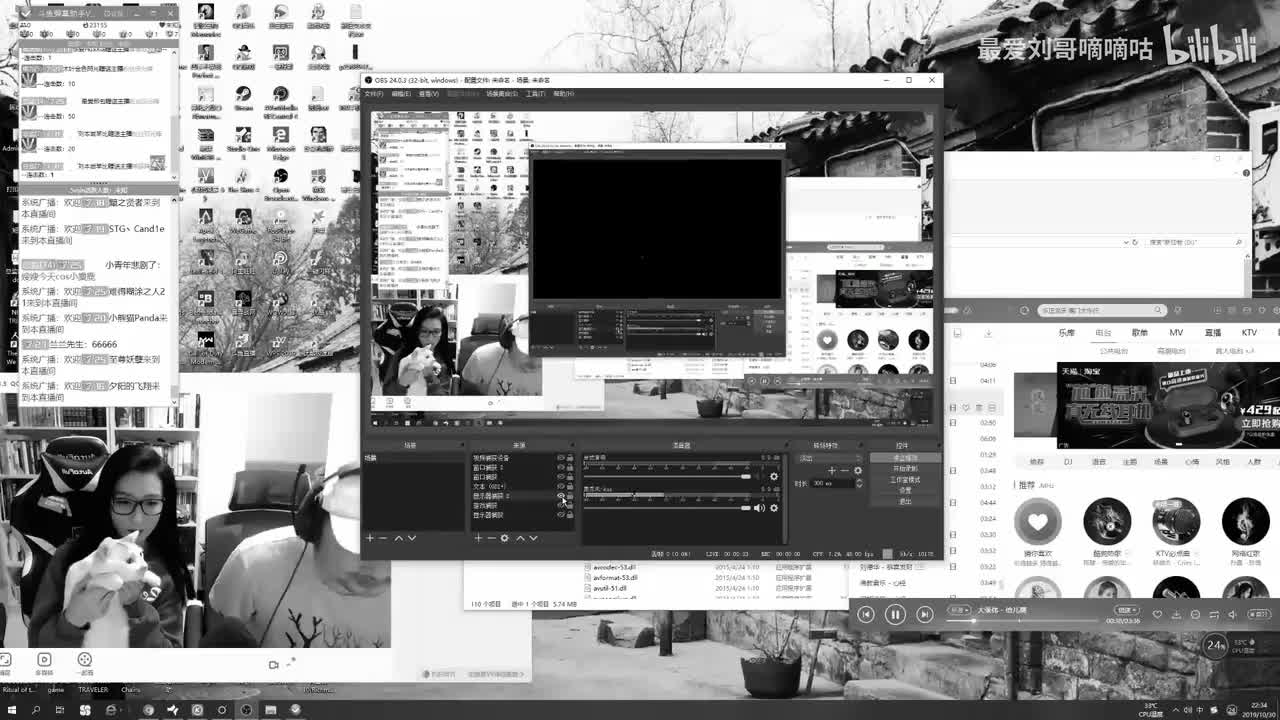Move the selected source up
Screen dimensions: 1280x720
(x=519, y=538)
